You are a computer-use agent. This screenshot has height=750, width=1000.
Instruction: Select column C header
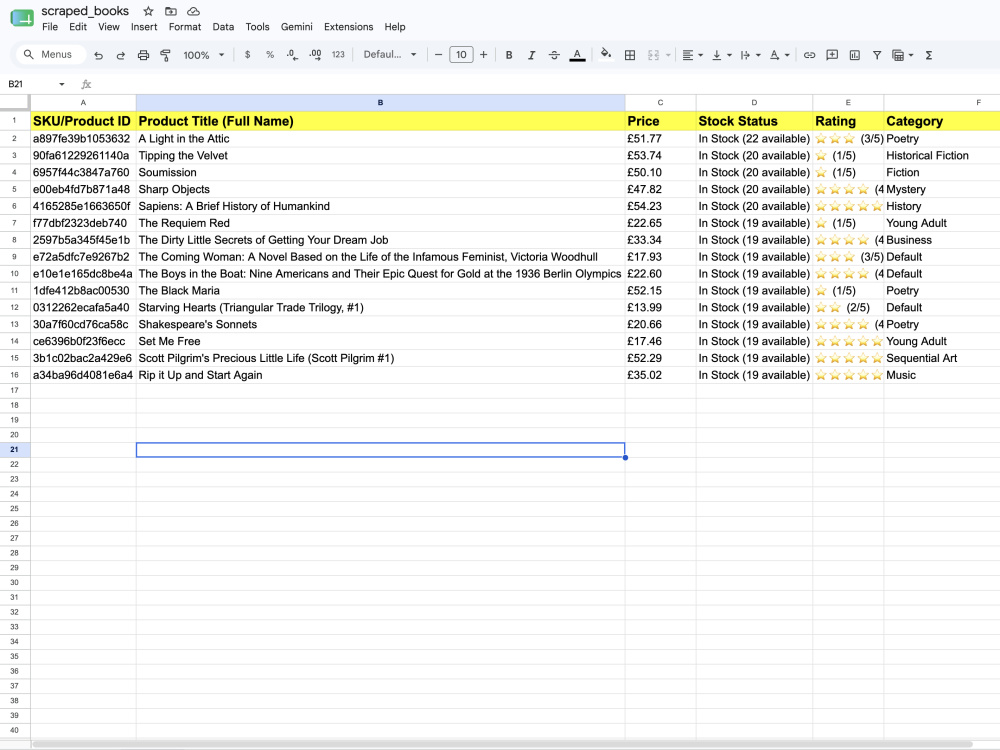[x=660, y=102]
